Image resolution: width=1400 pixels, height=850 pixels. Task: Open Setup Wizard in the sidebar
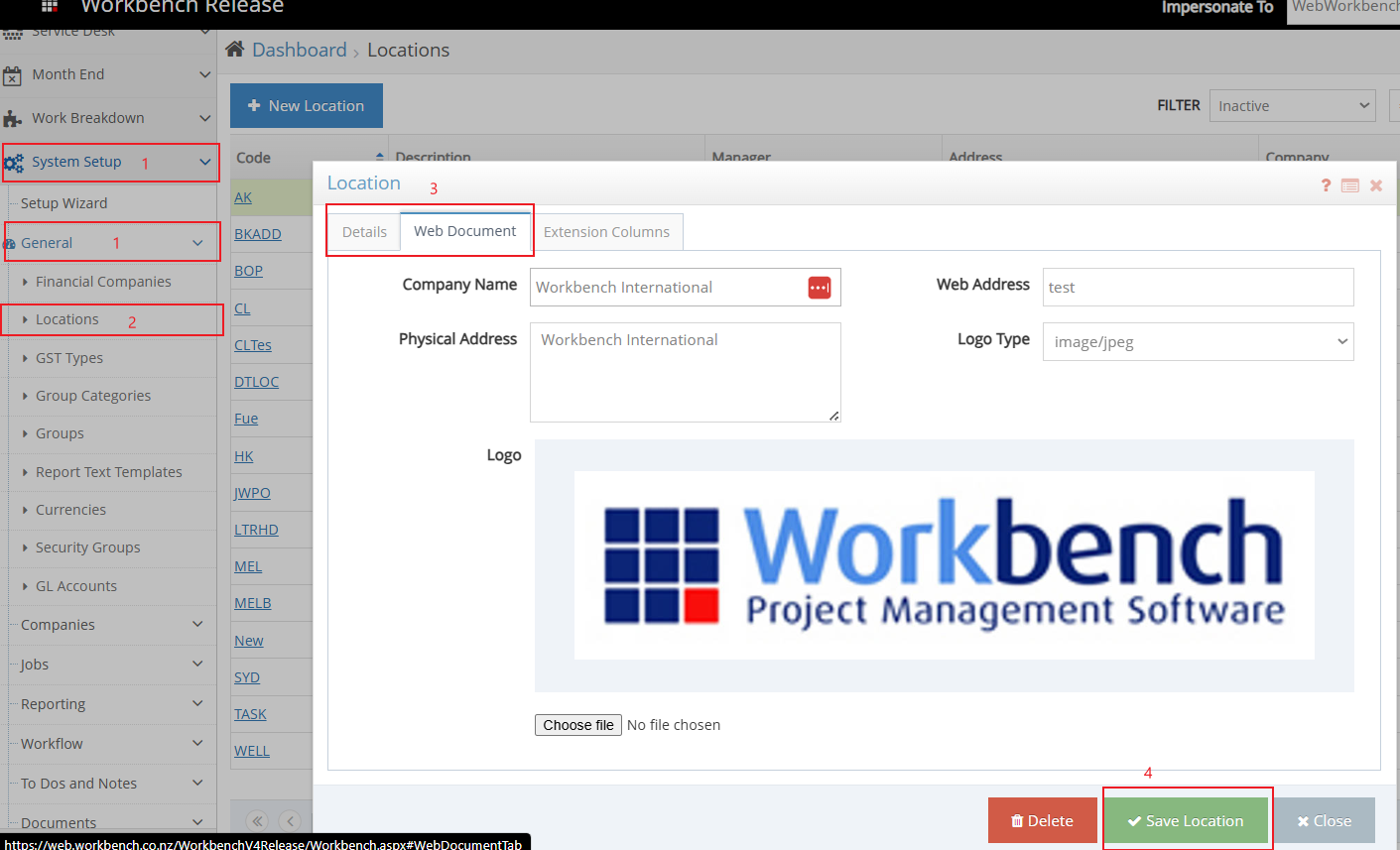[64, 203]
